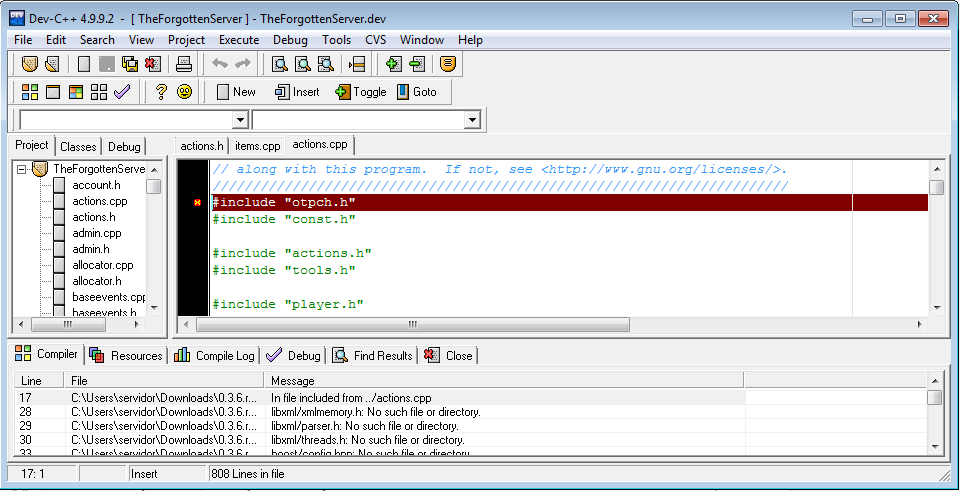Click the New button in special toolbar
960x491 pixels.
coord(236,92)
